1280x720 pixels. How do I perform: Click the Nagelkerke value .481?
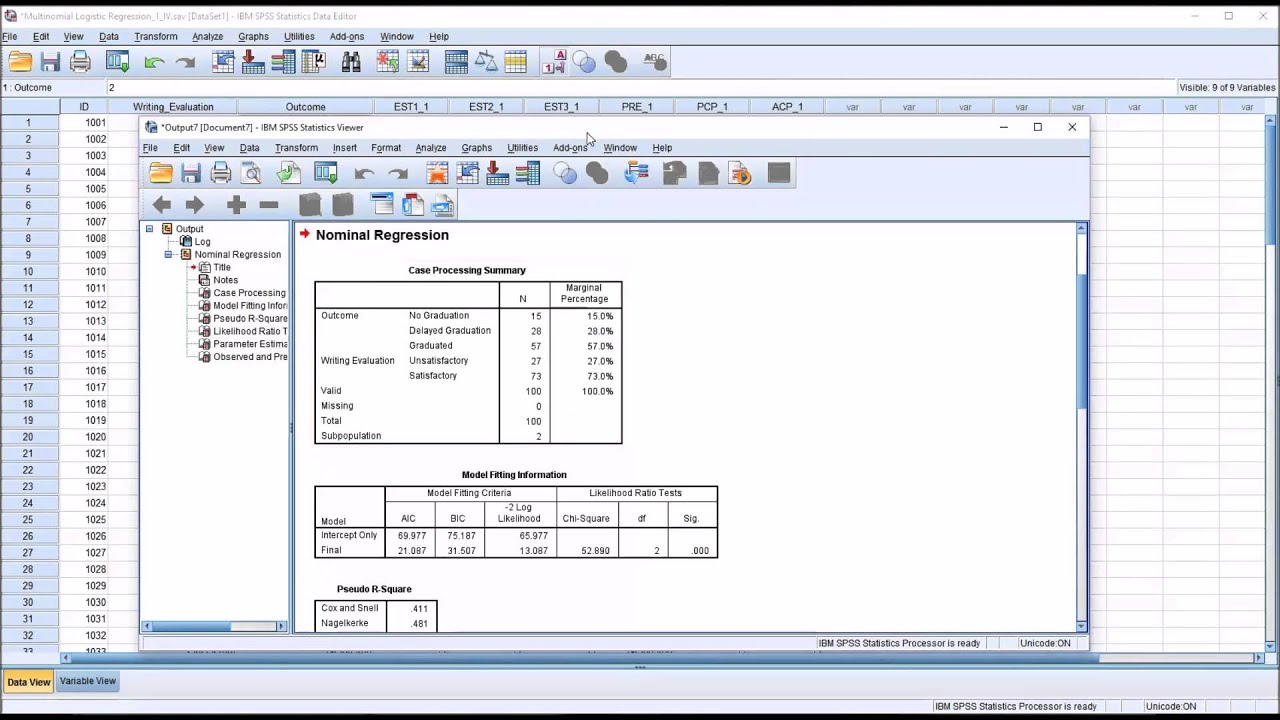[x=419, y=623]
